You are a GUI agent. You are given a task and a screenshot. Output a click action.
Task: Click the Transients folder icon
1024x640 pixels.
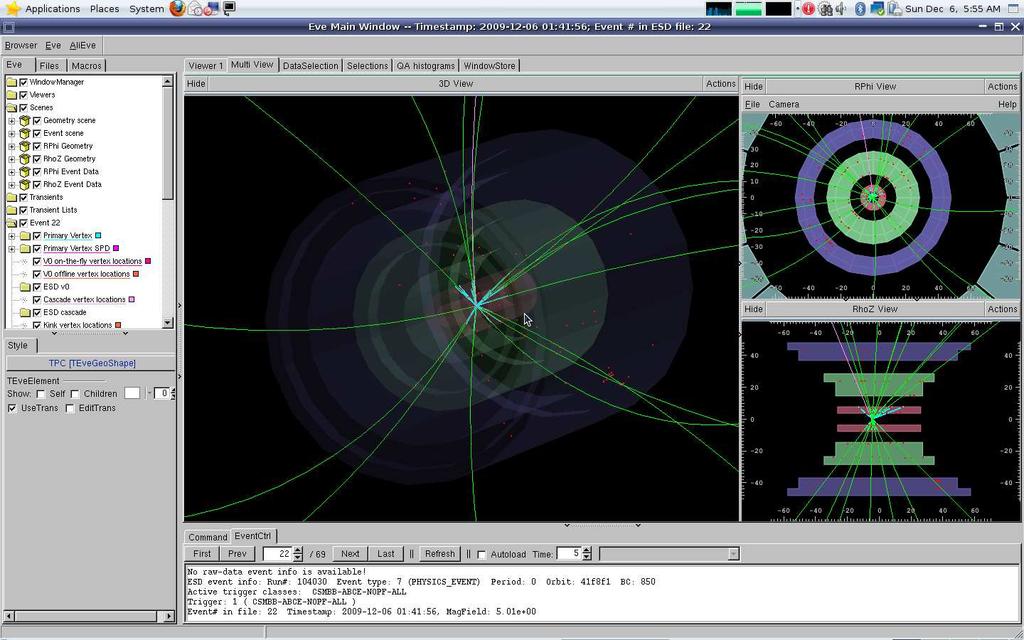pyautogui.click(x=12, y=197)
